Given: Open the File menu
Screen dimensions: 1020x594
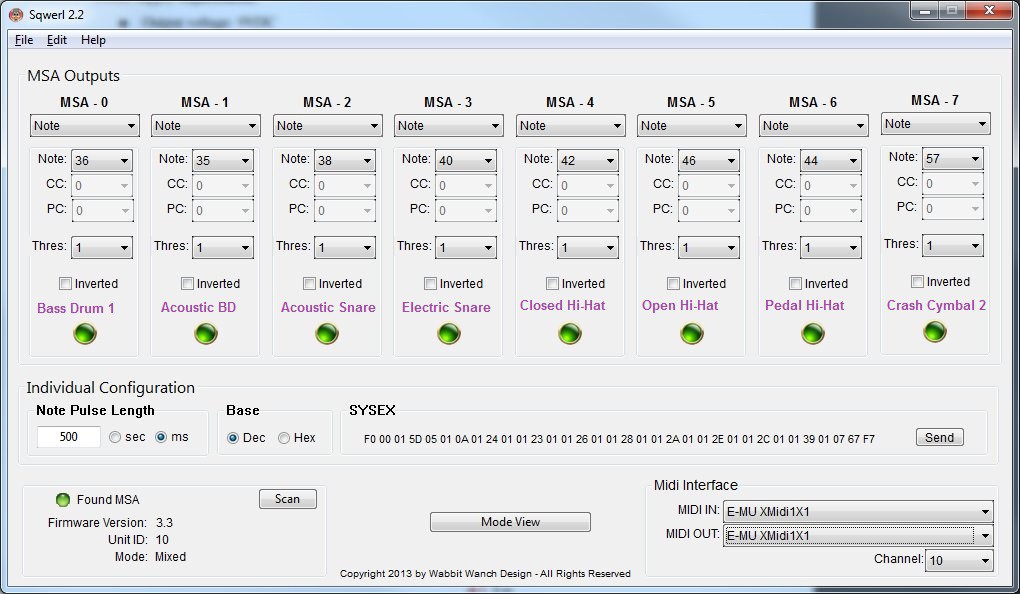Looking at the screenshot, I should [x=24, y=40].
